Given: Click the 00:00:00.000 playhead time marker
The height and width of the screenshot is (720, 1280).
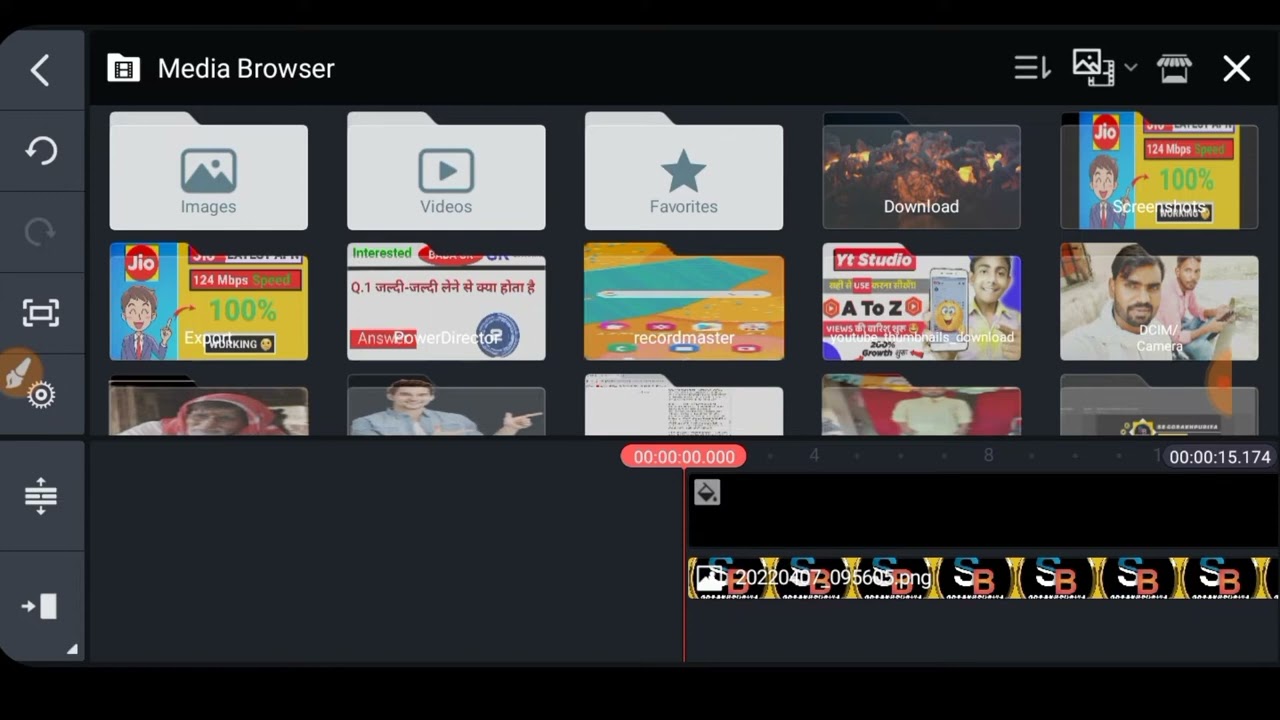Looking at the screenshot, I should [684, 457].
